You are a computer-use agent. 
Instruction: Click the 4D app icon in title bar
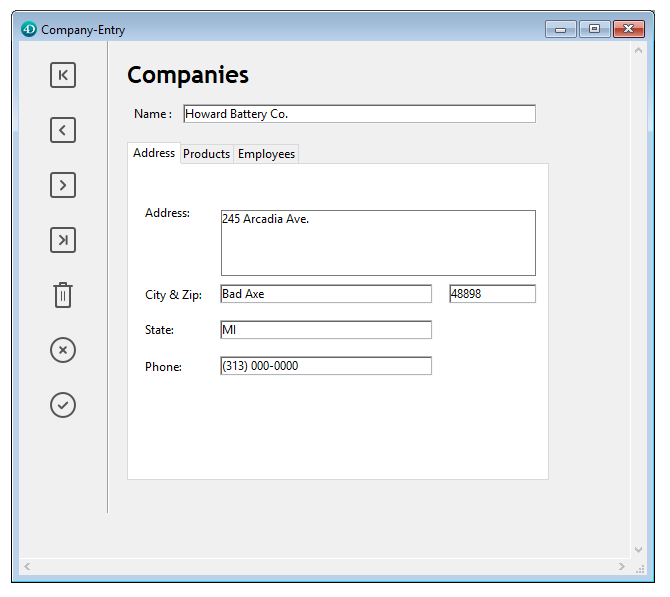click(28, 30)
